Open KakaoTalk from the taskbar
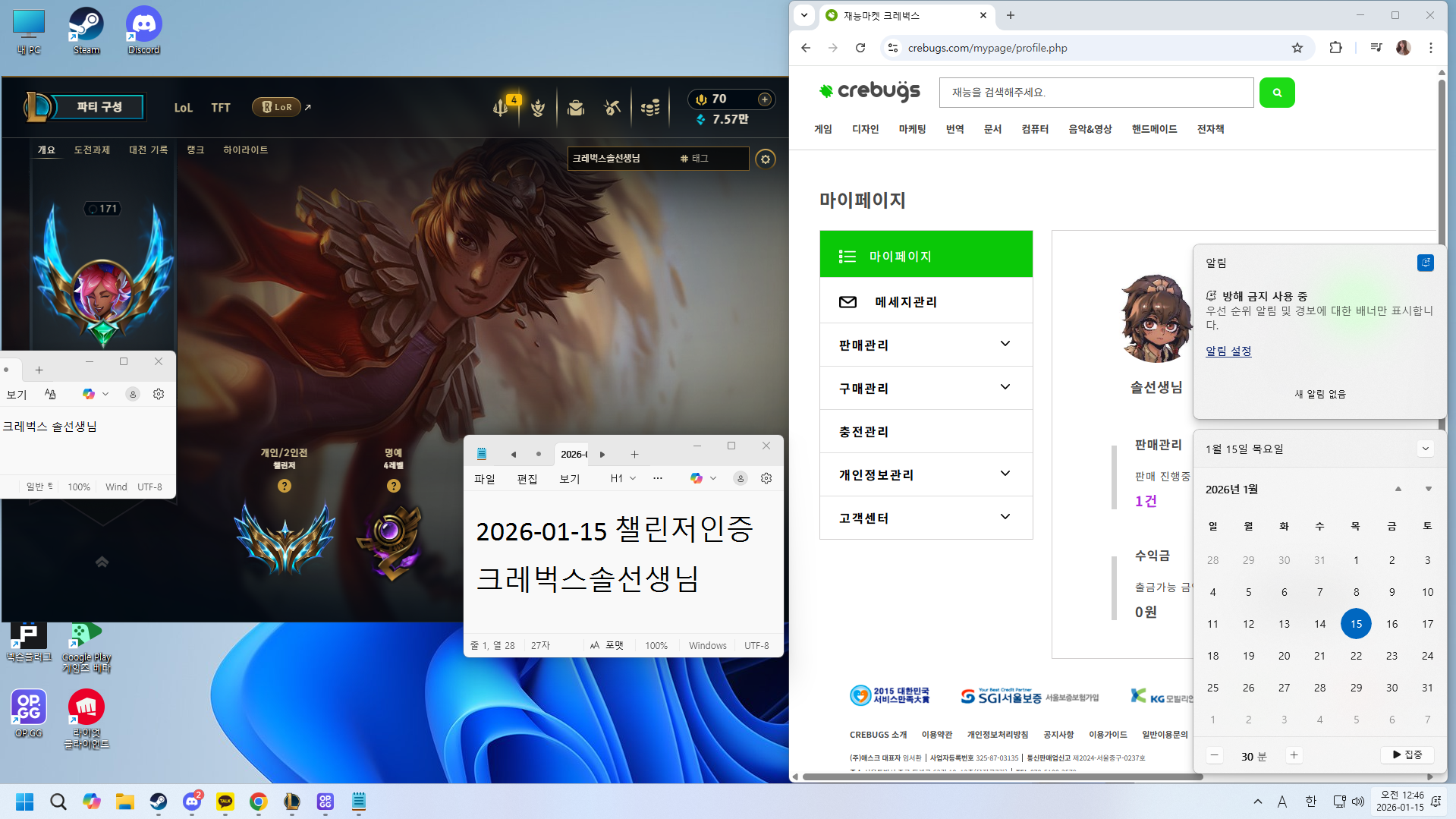This screenshot has height=819, width=1456. tap(225, 802)
